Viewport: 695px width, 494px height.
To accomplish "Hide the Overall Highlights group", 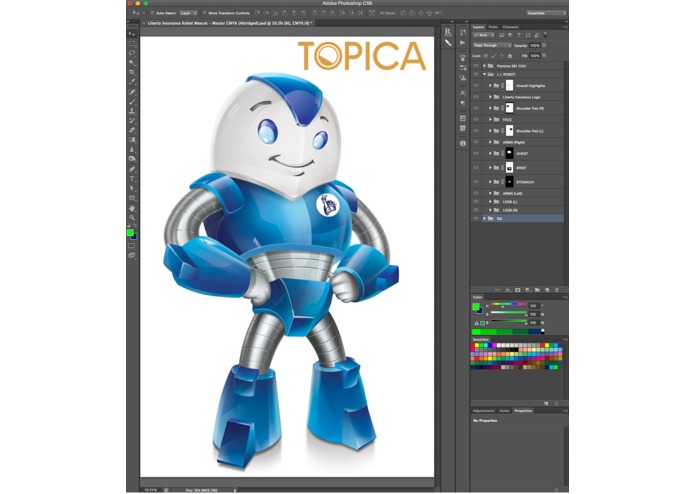I will [476, 86].
